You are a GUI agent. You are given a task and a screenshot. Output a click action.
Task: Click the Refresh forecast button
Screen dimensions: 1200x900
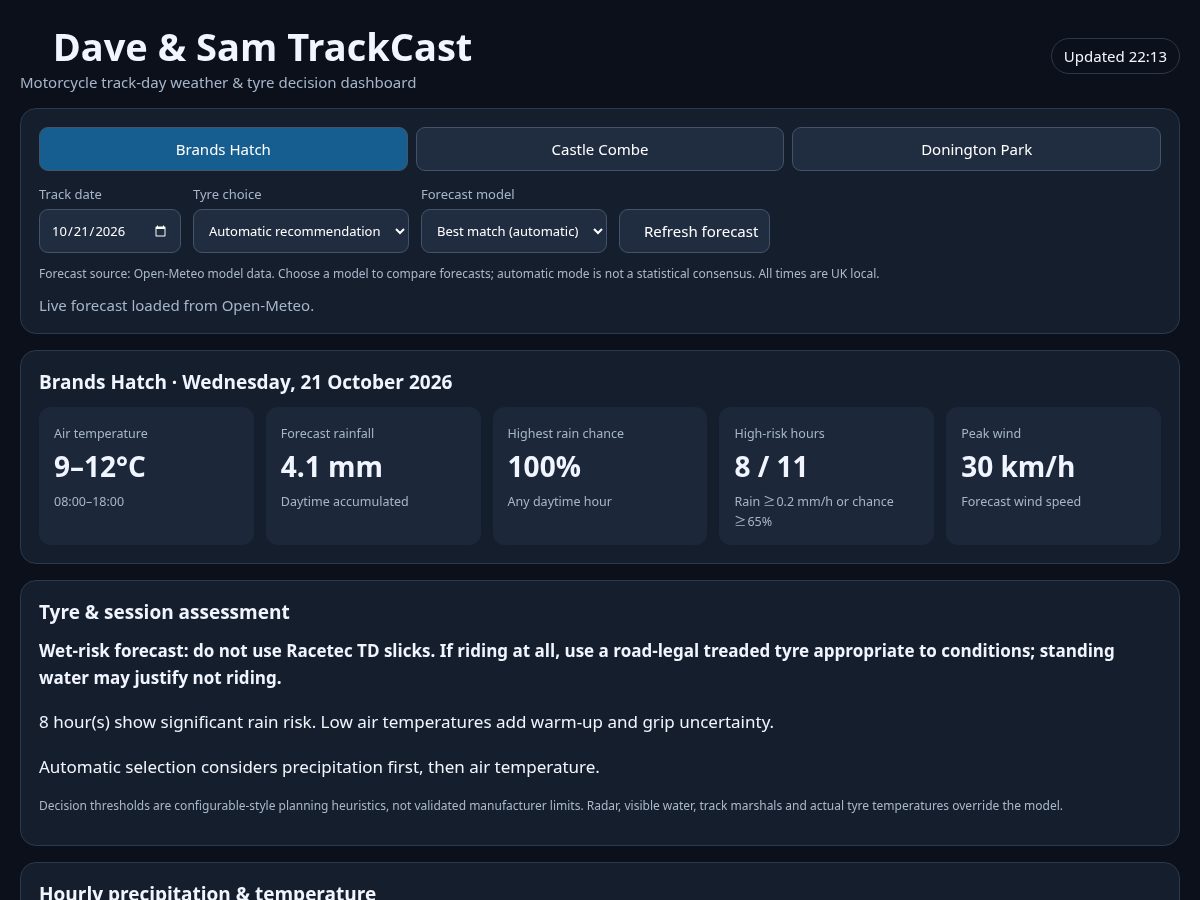(x=694, y=231)
